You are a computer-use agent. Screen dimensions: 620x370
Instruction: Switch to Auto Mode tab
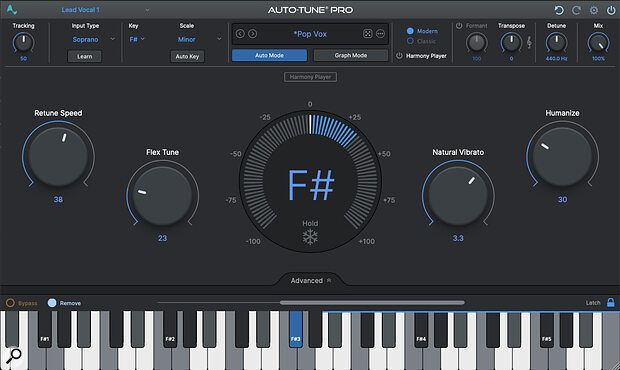pos(269,55)
